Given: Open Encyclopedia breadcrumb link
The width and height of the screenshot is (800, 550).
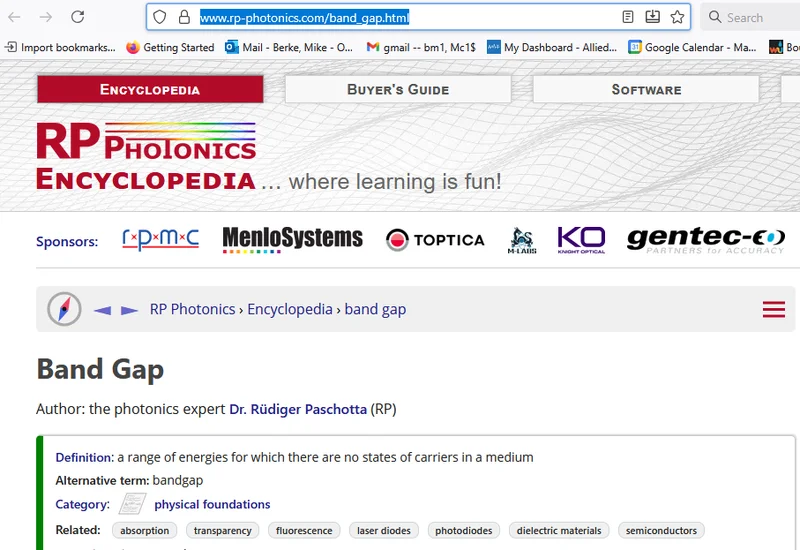Looking at the screenshot, I should pos(290,309).
